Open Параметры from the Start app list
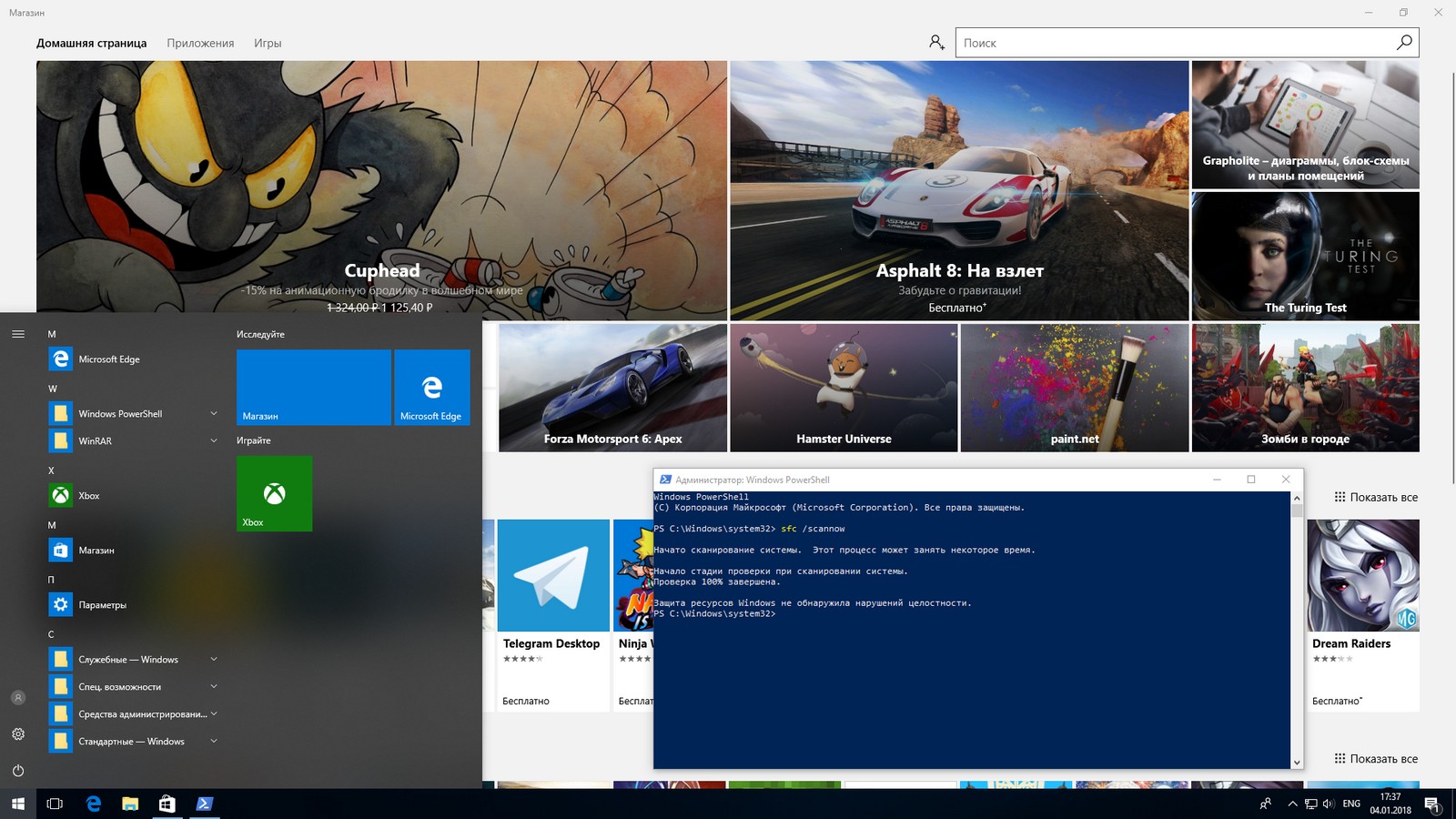Viewport: 1456px width, 819px height. click(x=134, y=605)
